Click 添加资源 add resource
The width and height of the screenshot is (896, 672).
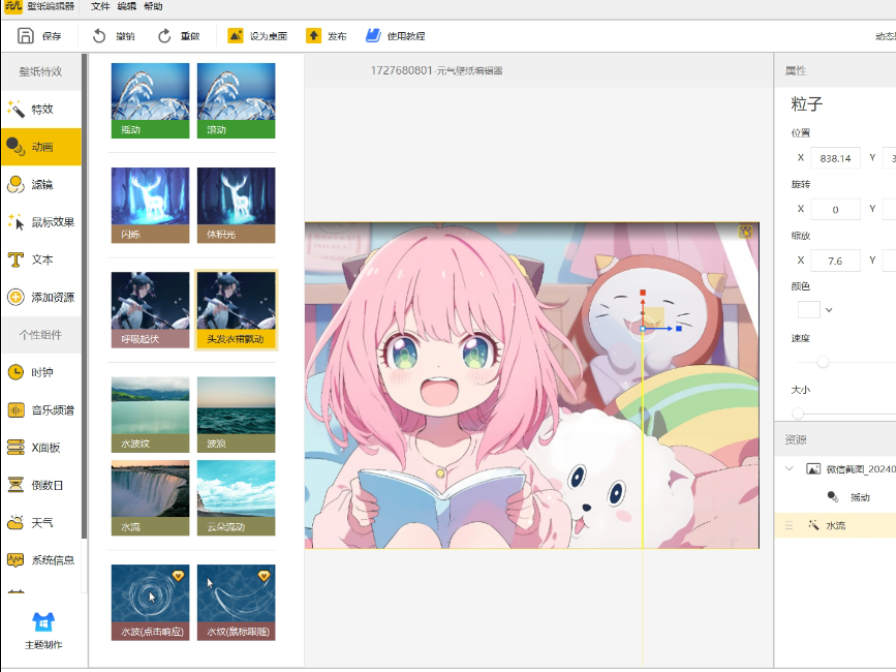[41, 297]
